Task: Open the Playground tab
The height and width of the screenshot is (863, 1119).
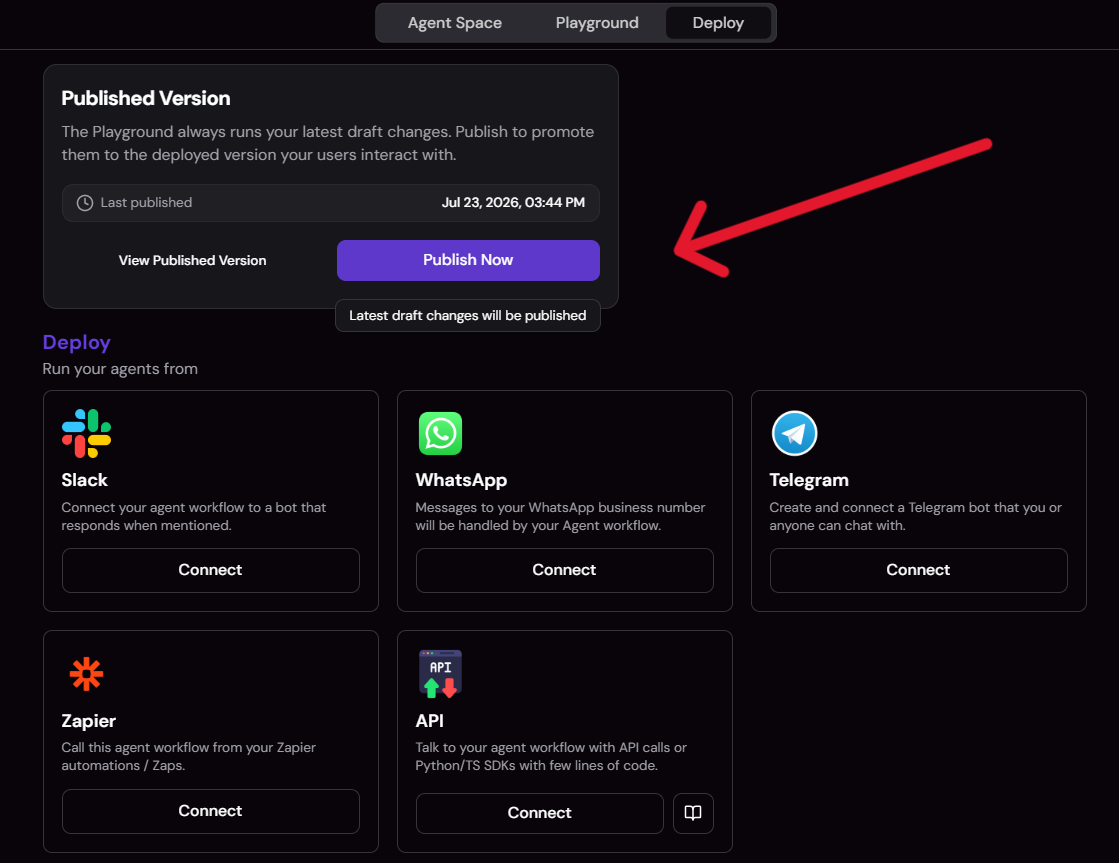Action: pos(597,23)
